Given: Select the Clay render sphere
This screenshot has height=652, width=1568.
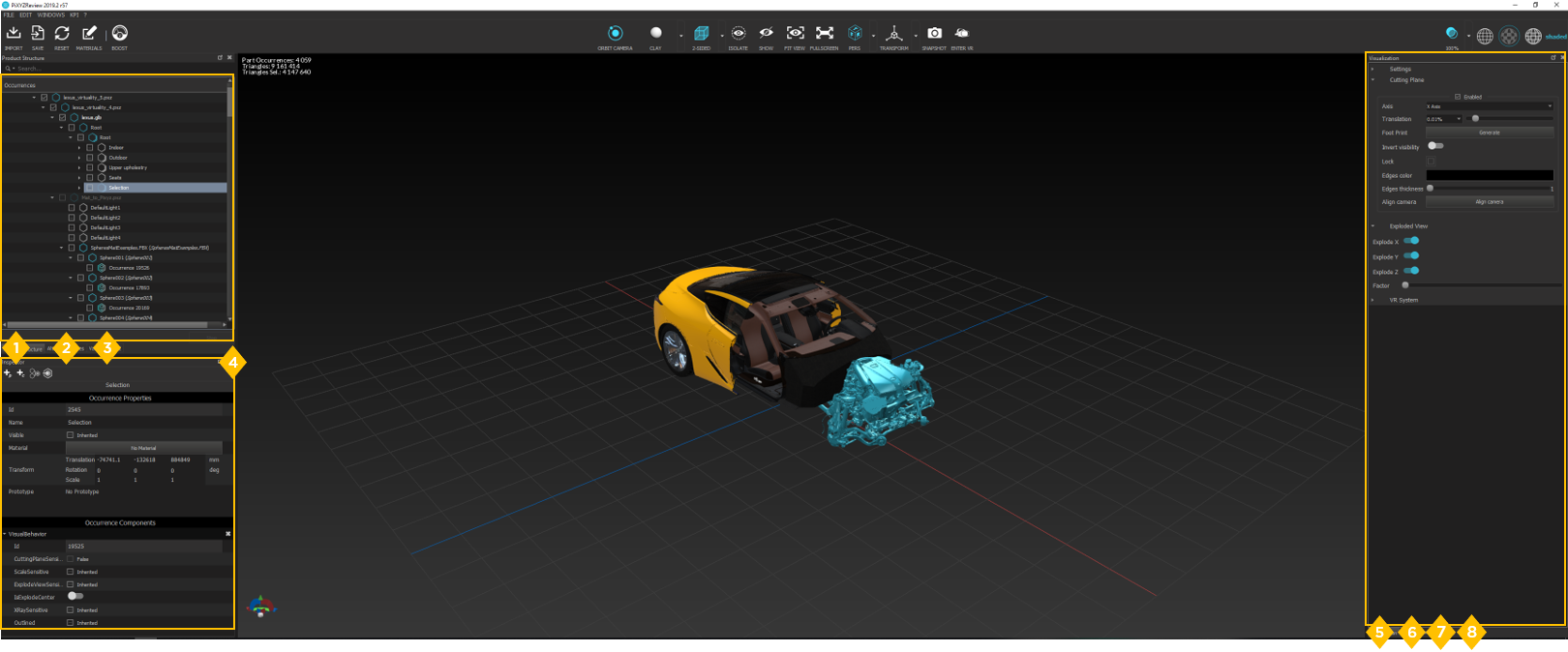Looking at the screenshot, I should (656, 33).
